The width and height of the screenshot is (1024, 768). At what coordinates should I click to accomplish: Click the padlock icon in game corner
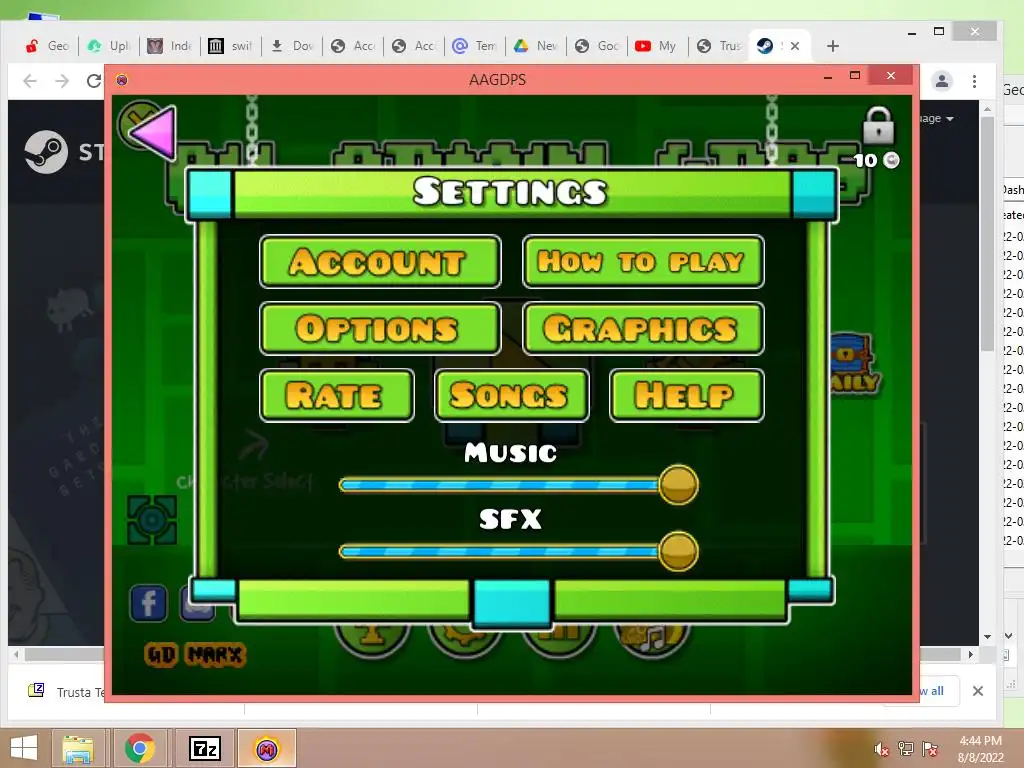(878, 125)
